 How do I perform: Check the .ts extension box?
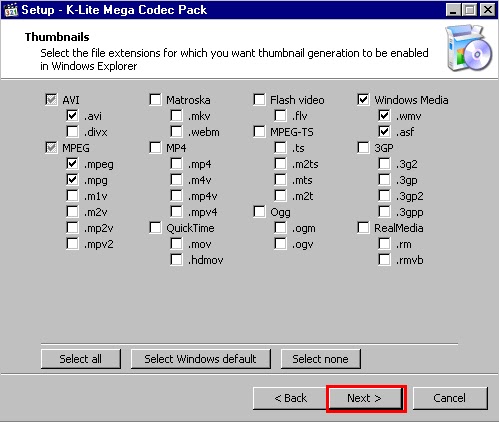tap(280, 147)
